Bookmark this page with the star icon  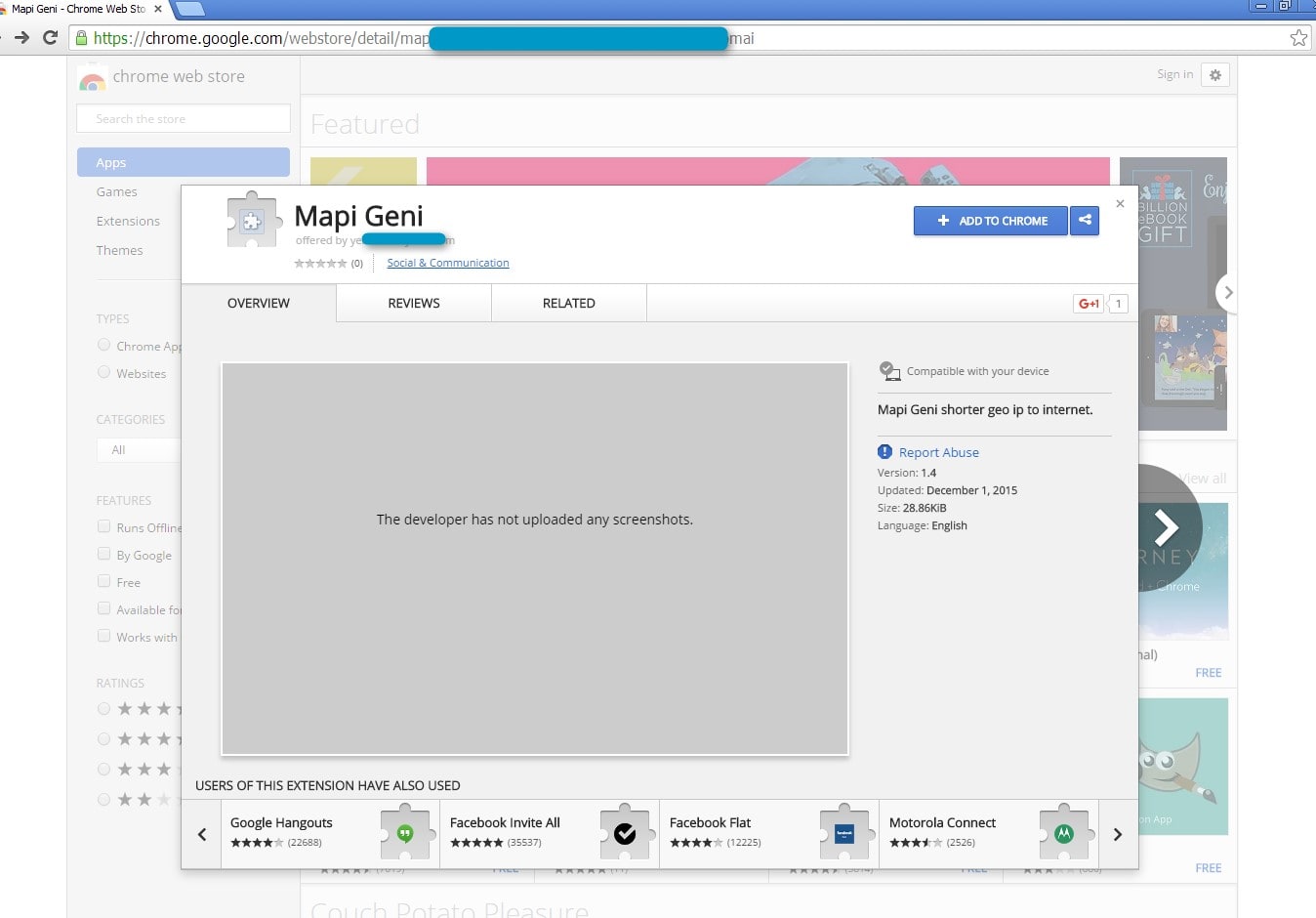pos(1298,38)
